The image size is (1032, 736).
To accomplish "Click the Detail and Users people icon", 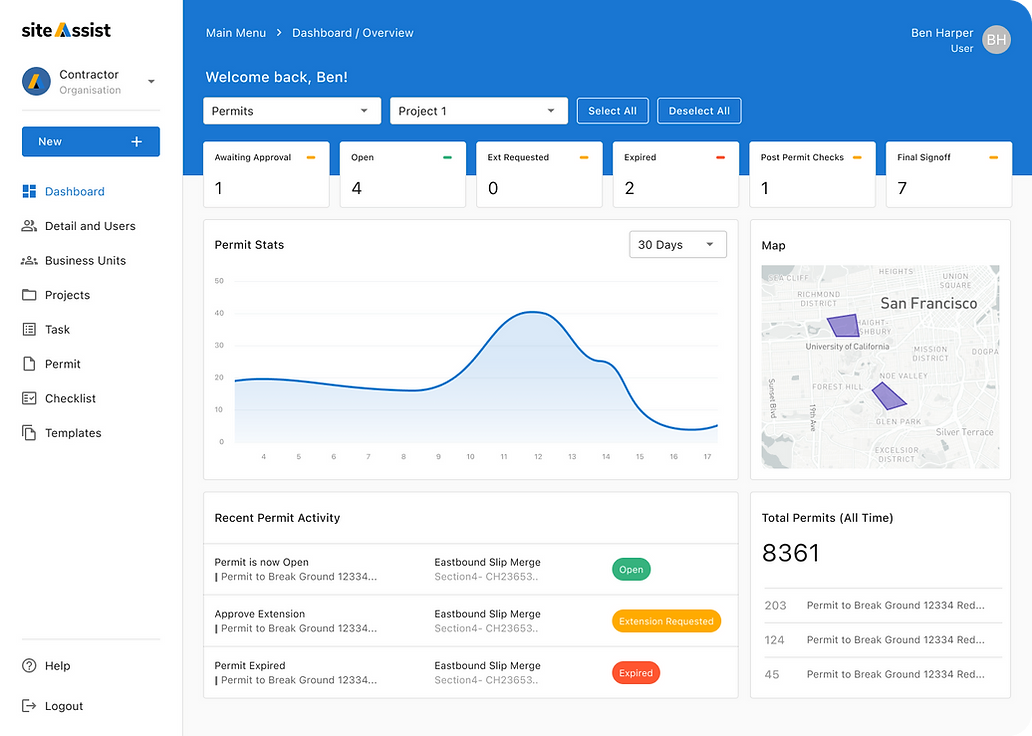I will [29, 226].
